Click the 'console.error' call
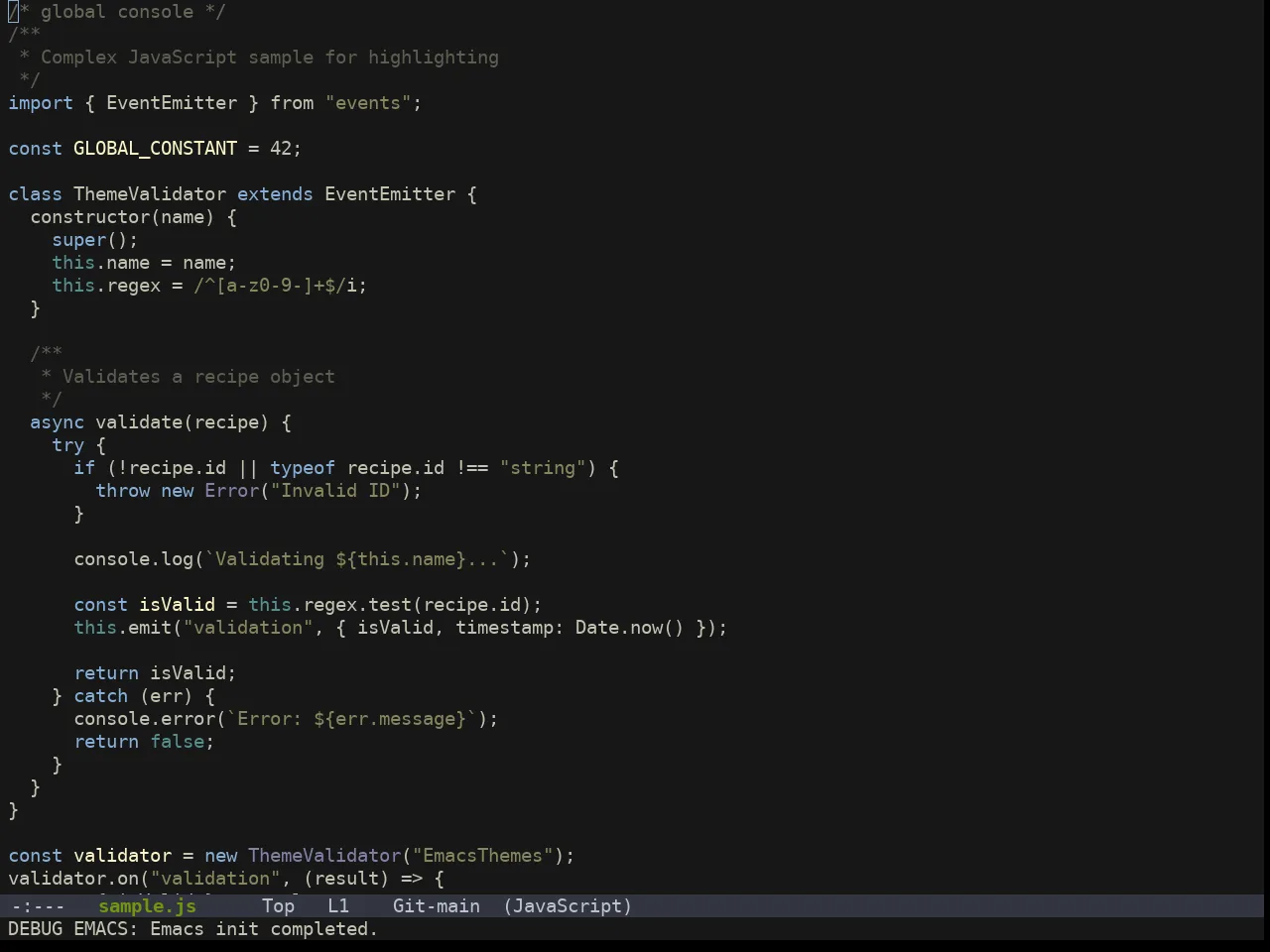Image resolution: width=1270 pixels, height=952 pixels. pyautogui.click(x=145, y=719)
